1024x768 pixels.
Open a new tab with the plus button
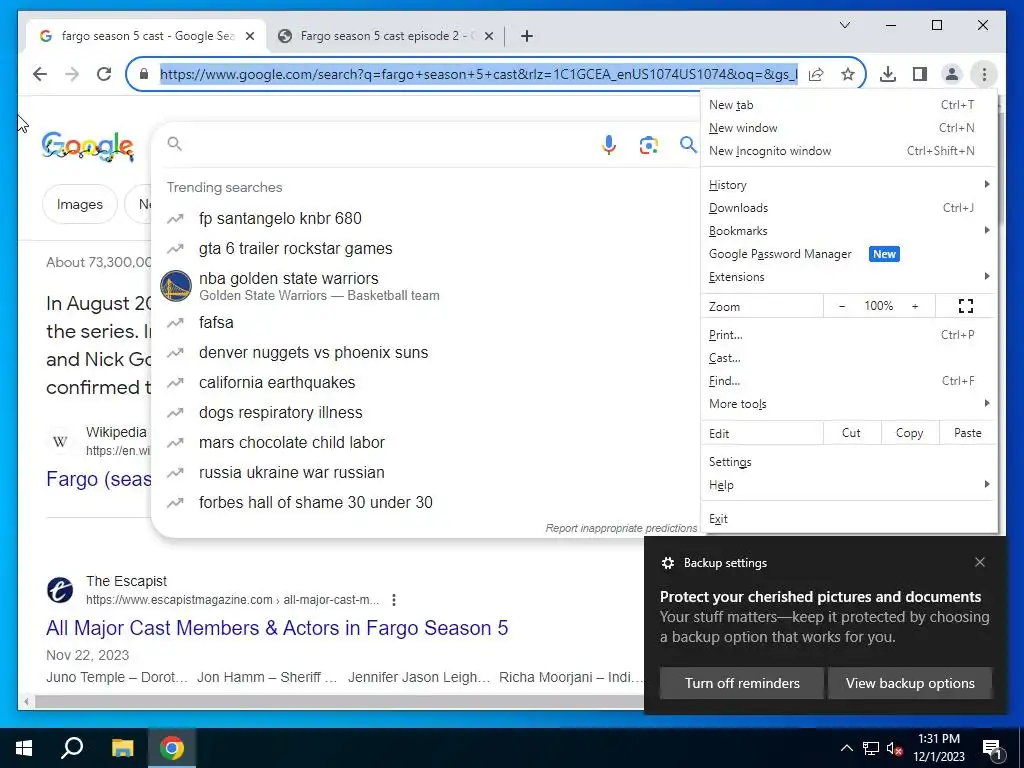coord(527,36)
